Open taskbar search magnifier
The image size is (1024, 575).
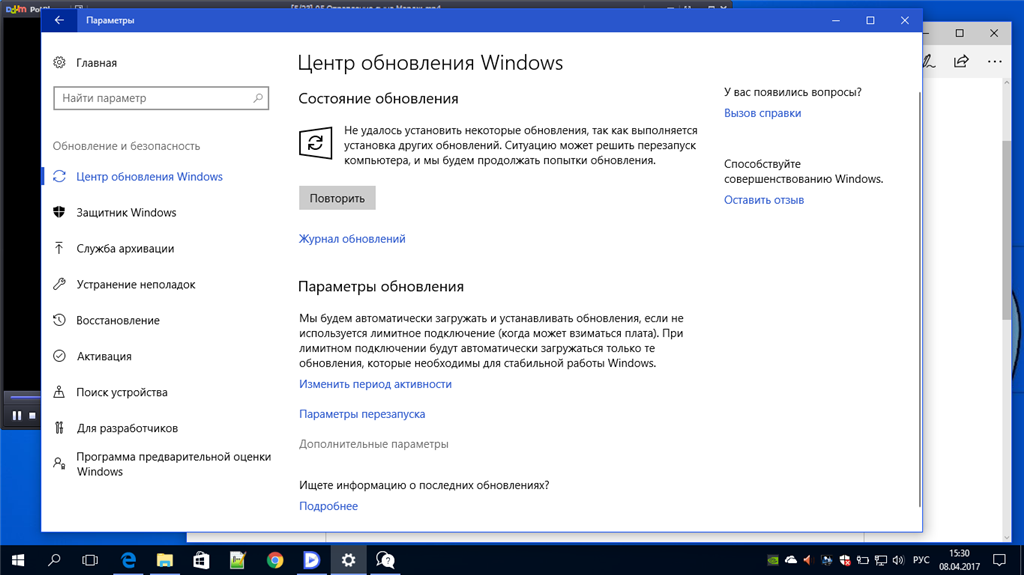point(54,560)
